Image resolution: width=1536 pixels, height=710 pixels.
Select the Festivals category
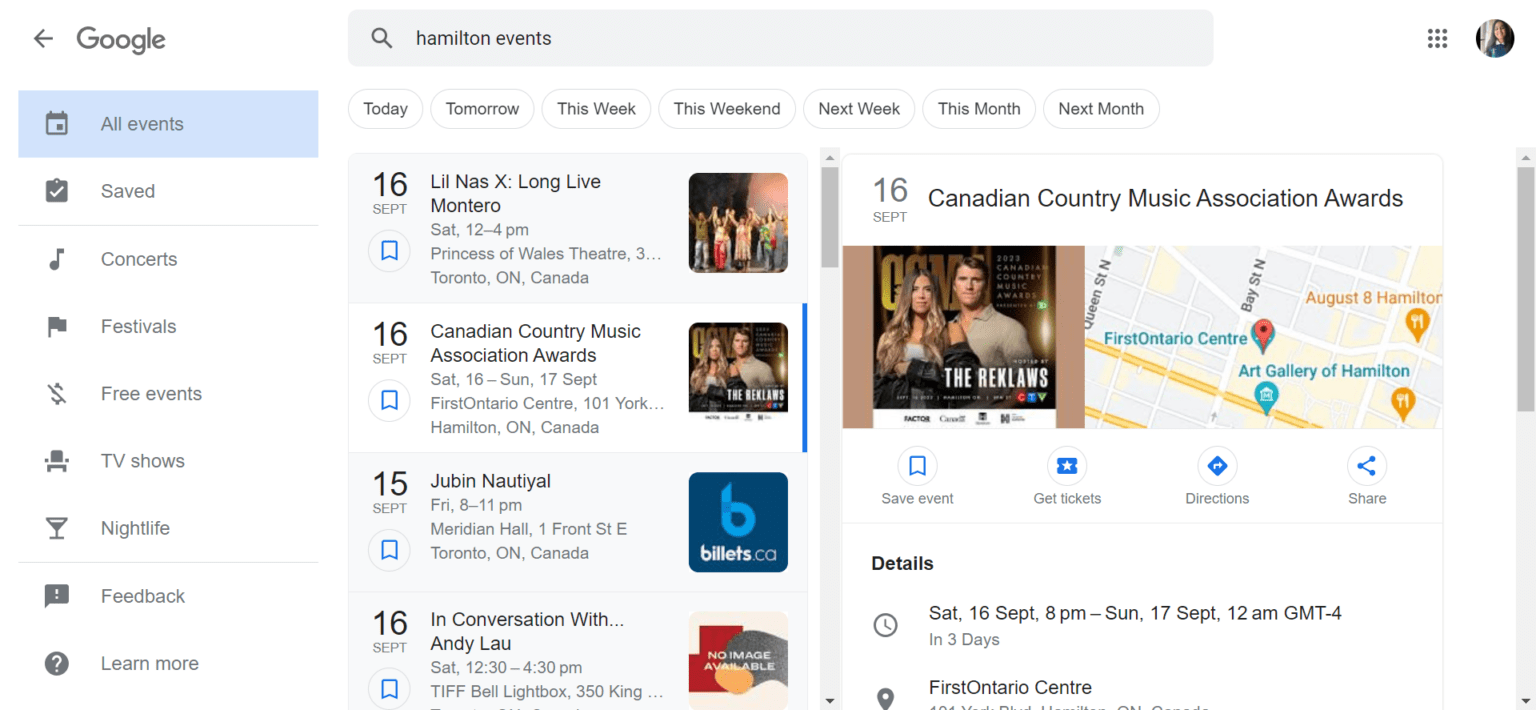[168, 326]
